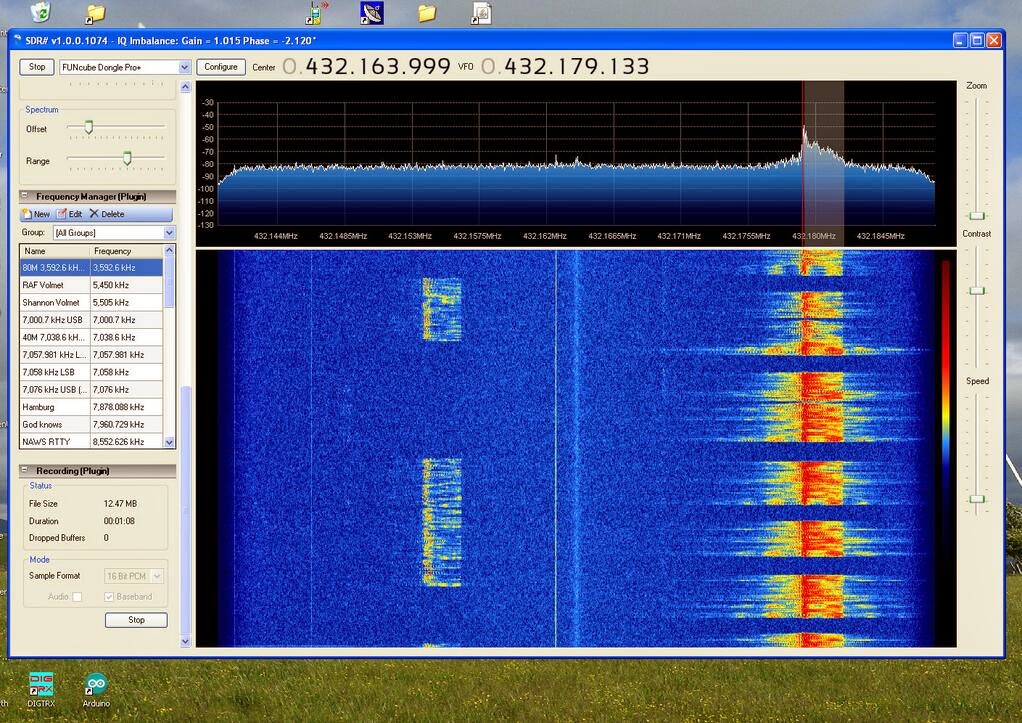Click the Contrast slider handle
Screen dimensions: 1022x723
point(976,291)
